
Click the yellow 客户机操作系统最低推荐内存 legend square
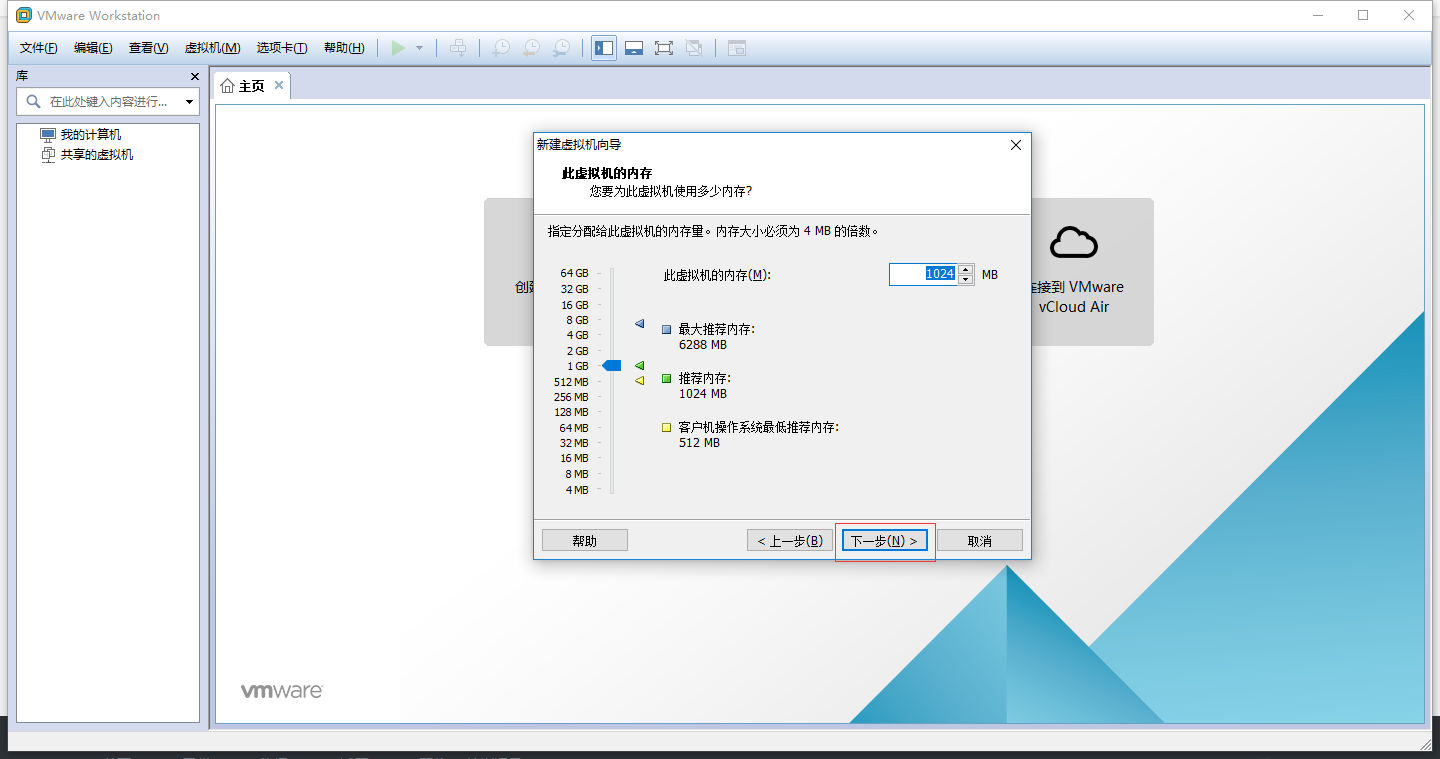(x=666, y=427)
